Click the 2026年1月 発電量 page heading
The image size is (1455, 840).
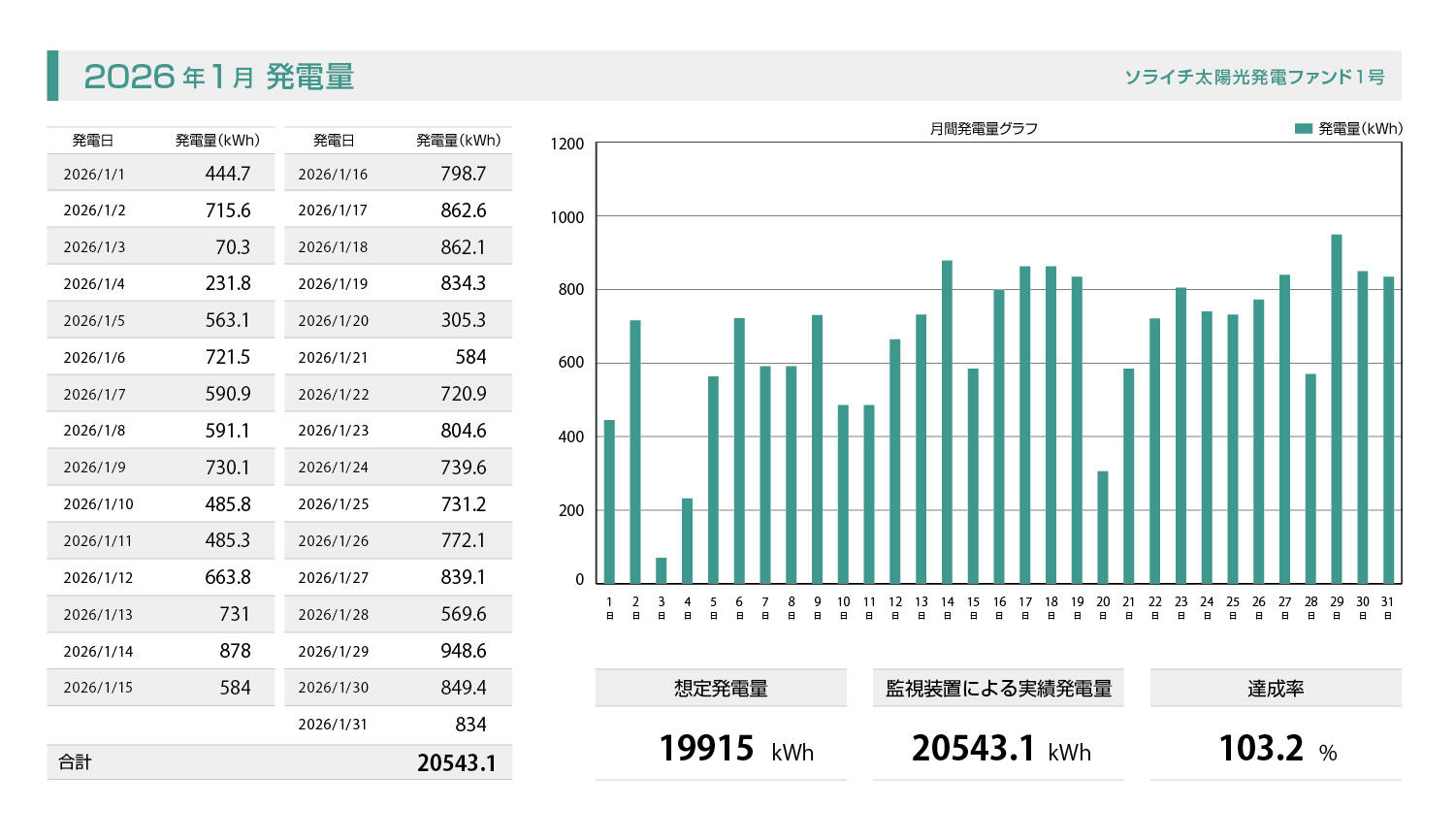click(219, 77)
